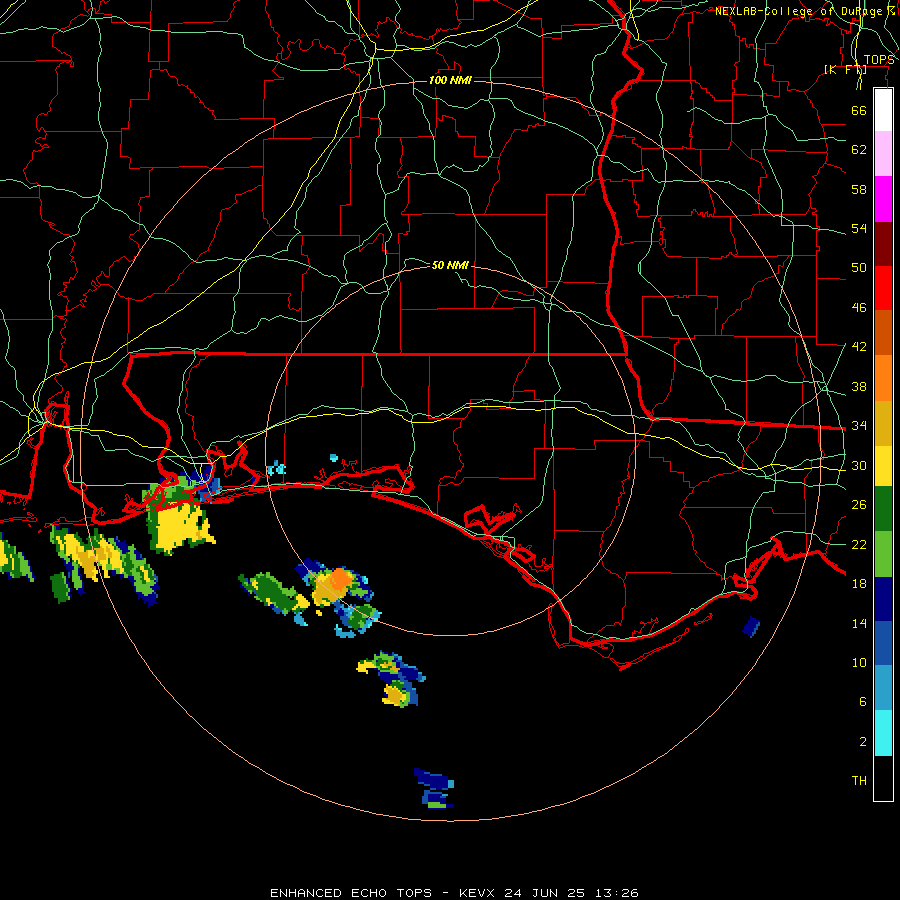Viewport: 900px width, 900px height.
Task: Click the large yellow echo offshore of bay
Action: pos(179,526)
